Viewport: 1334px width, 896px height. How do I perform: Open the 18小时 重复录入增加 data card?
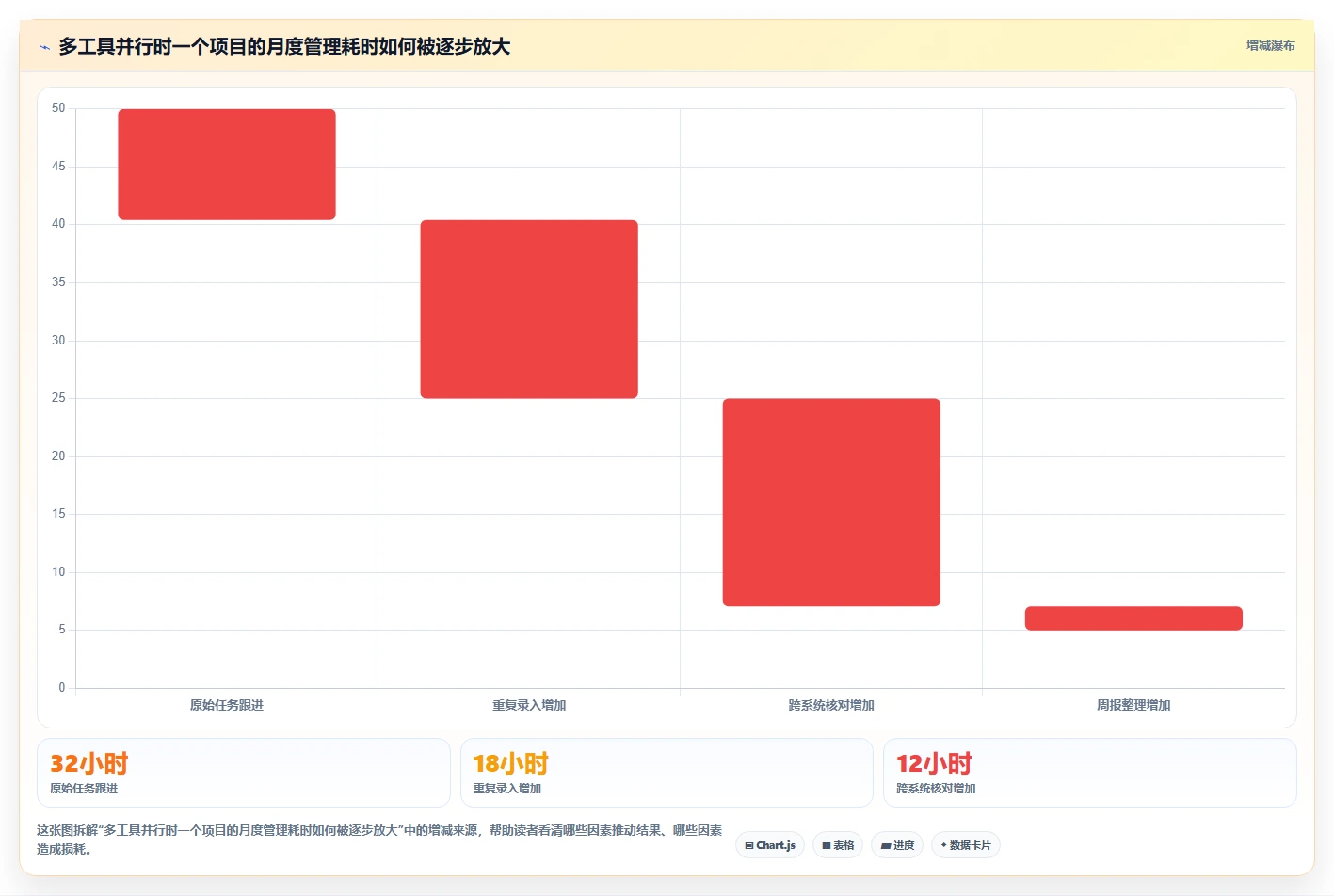click(667, 773)
